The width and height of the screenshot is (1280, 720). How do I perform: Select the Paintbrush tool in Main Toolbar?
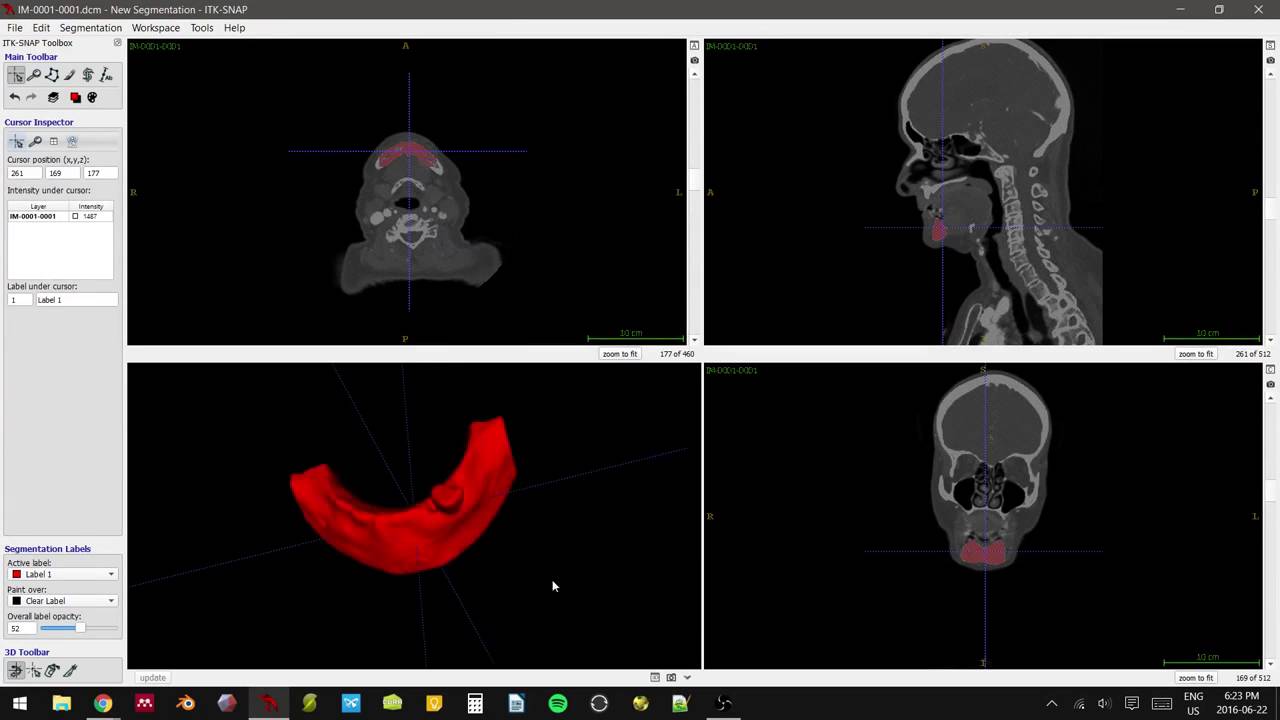(x=70, y=75)
